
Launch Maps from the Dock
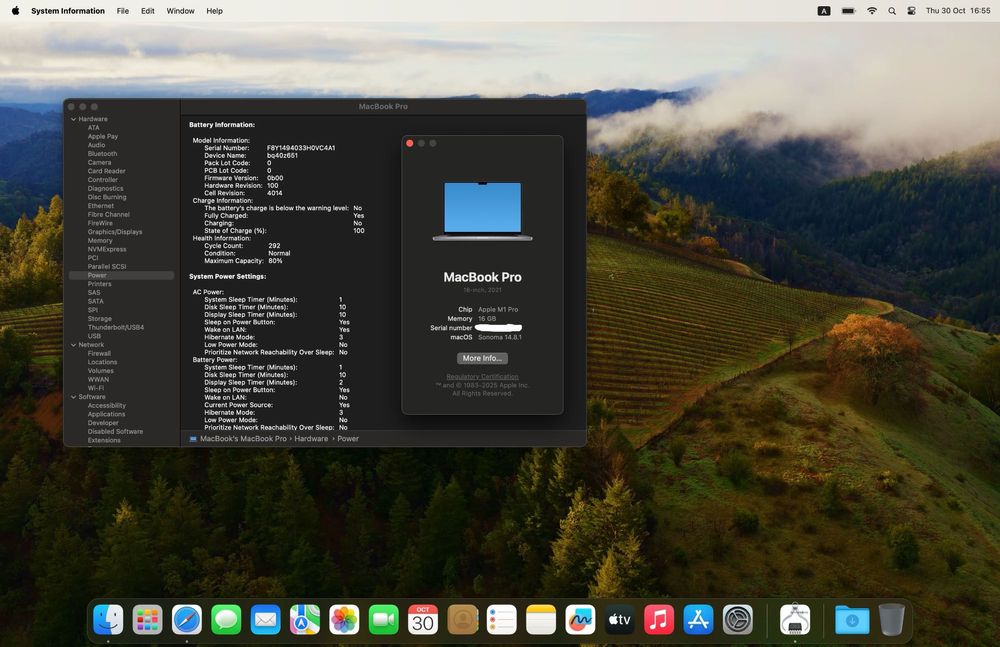(x=305, y=620)
